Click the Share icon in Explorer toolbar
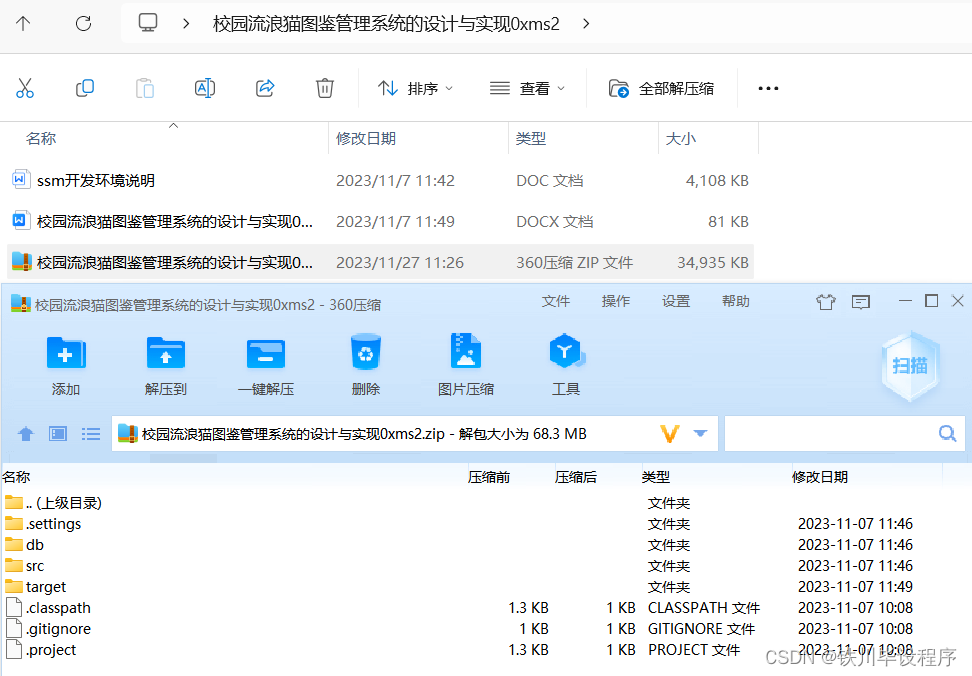The image size is (972, 676). (265, 88)
